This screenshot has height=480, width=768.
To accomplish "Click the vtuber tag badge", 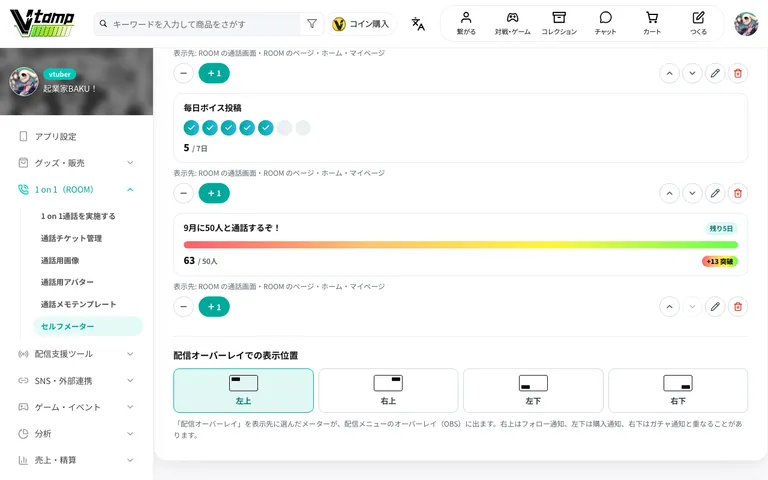I will (x=60, y=74).
